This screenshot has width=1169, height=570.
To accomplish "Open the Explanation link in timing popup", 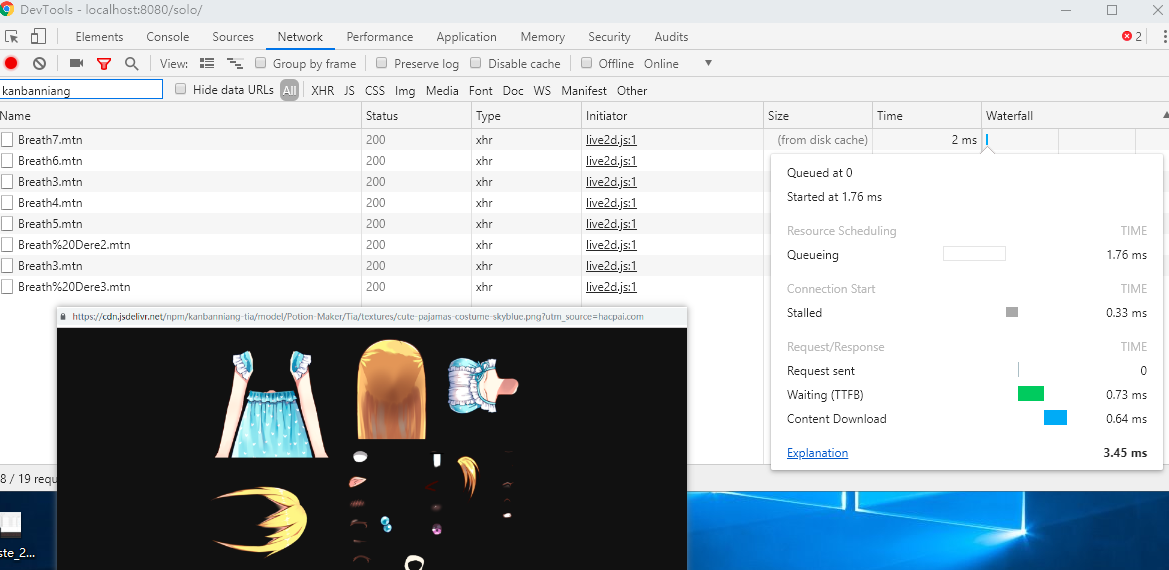I will tap(817, 453).
